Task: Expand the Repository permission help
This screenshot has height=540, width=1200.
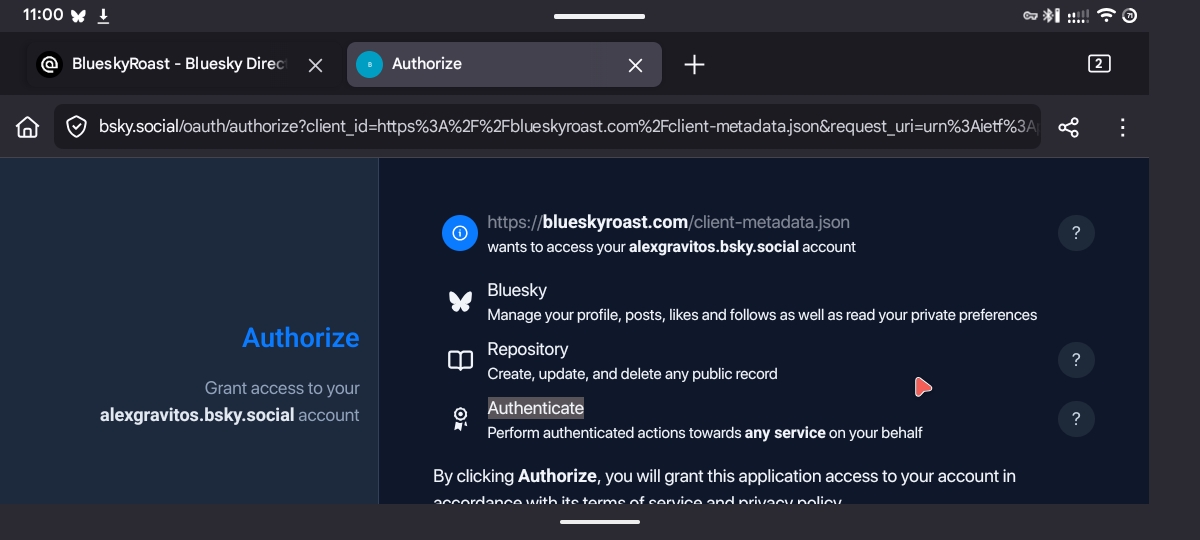Action: pyautogui.click(x=1076, y=360)
